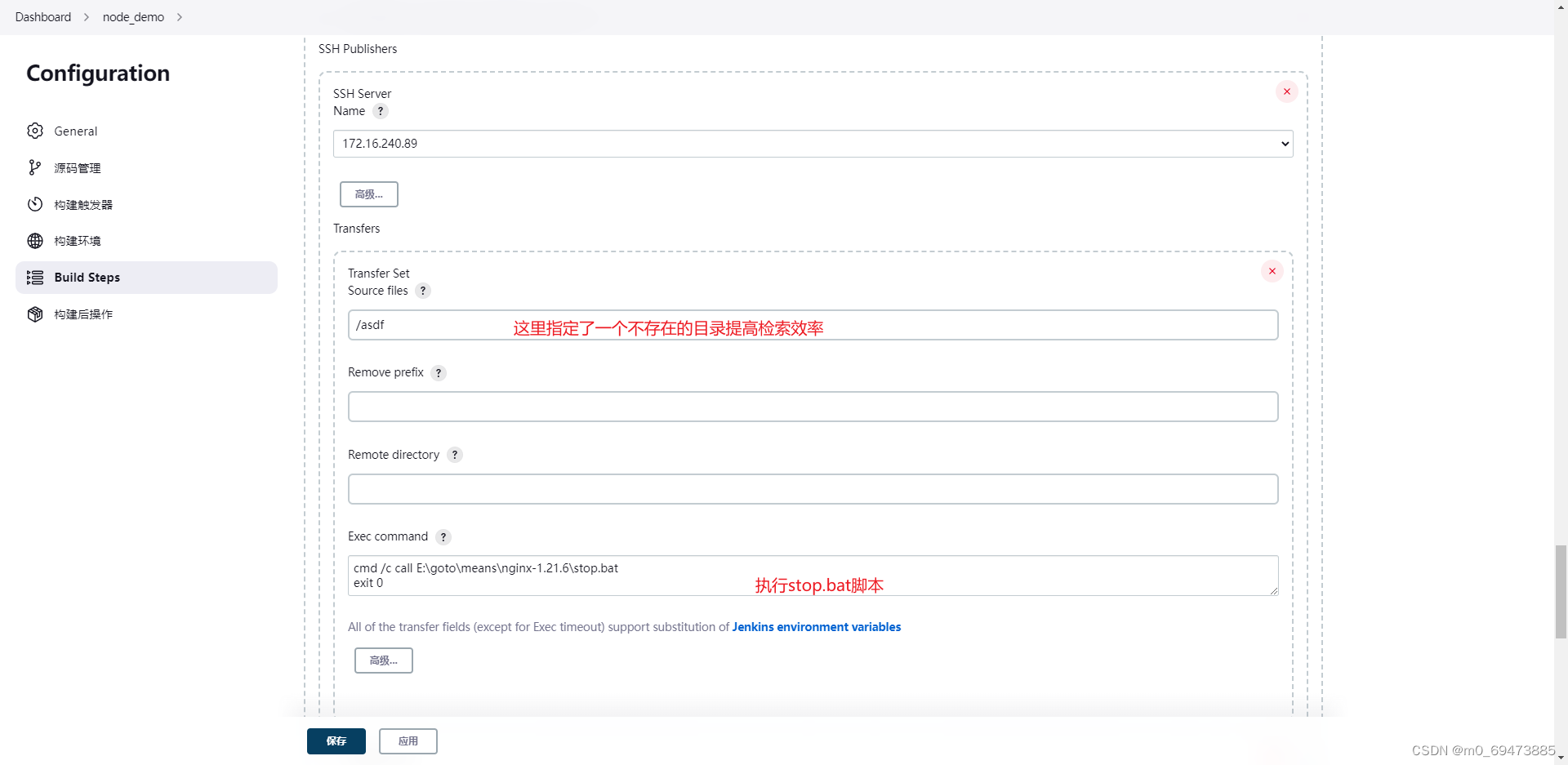Screen dimensions: 1568x765
Task: Click the Remove prefix help icon
Action: click(x=439, y=372)
